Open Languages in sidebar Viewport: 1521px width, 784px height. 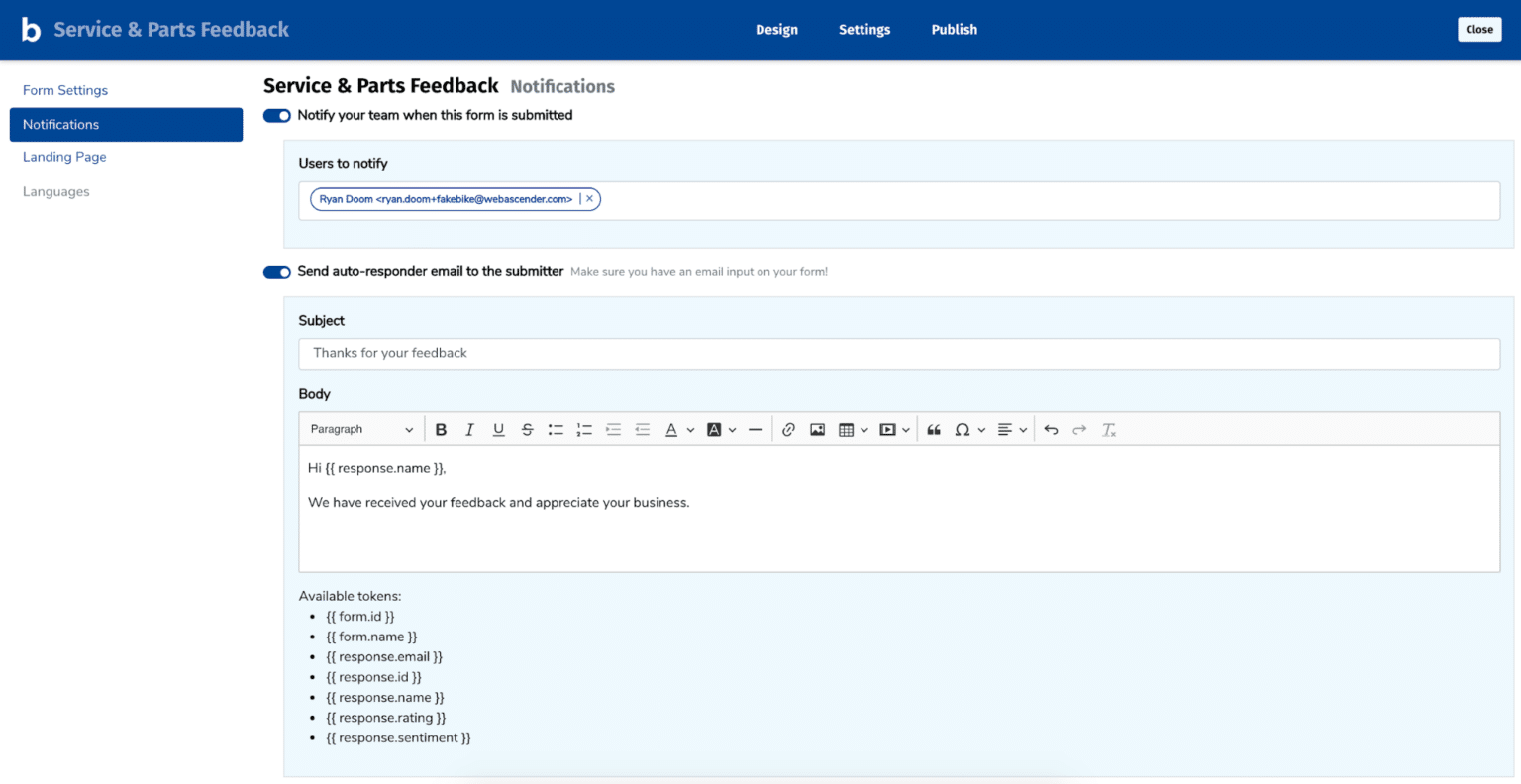tap(56, 192)
